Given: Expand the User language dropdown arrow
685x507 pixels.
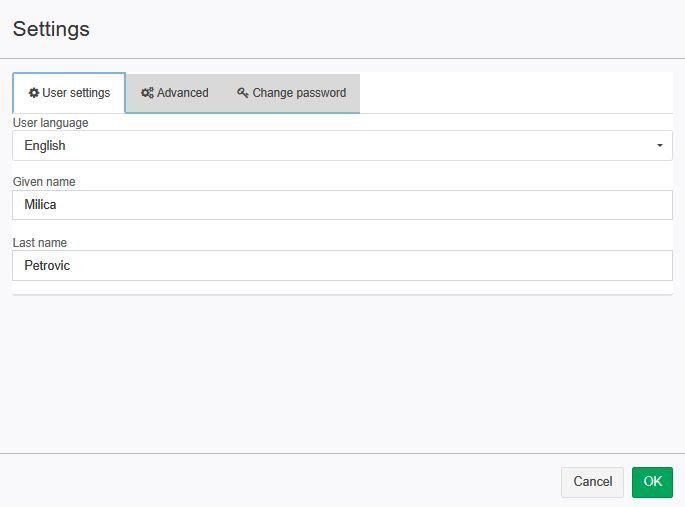Looking at the screenshot, I should pyautogui.click(x=660, y=145).
